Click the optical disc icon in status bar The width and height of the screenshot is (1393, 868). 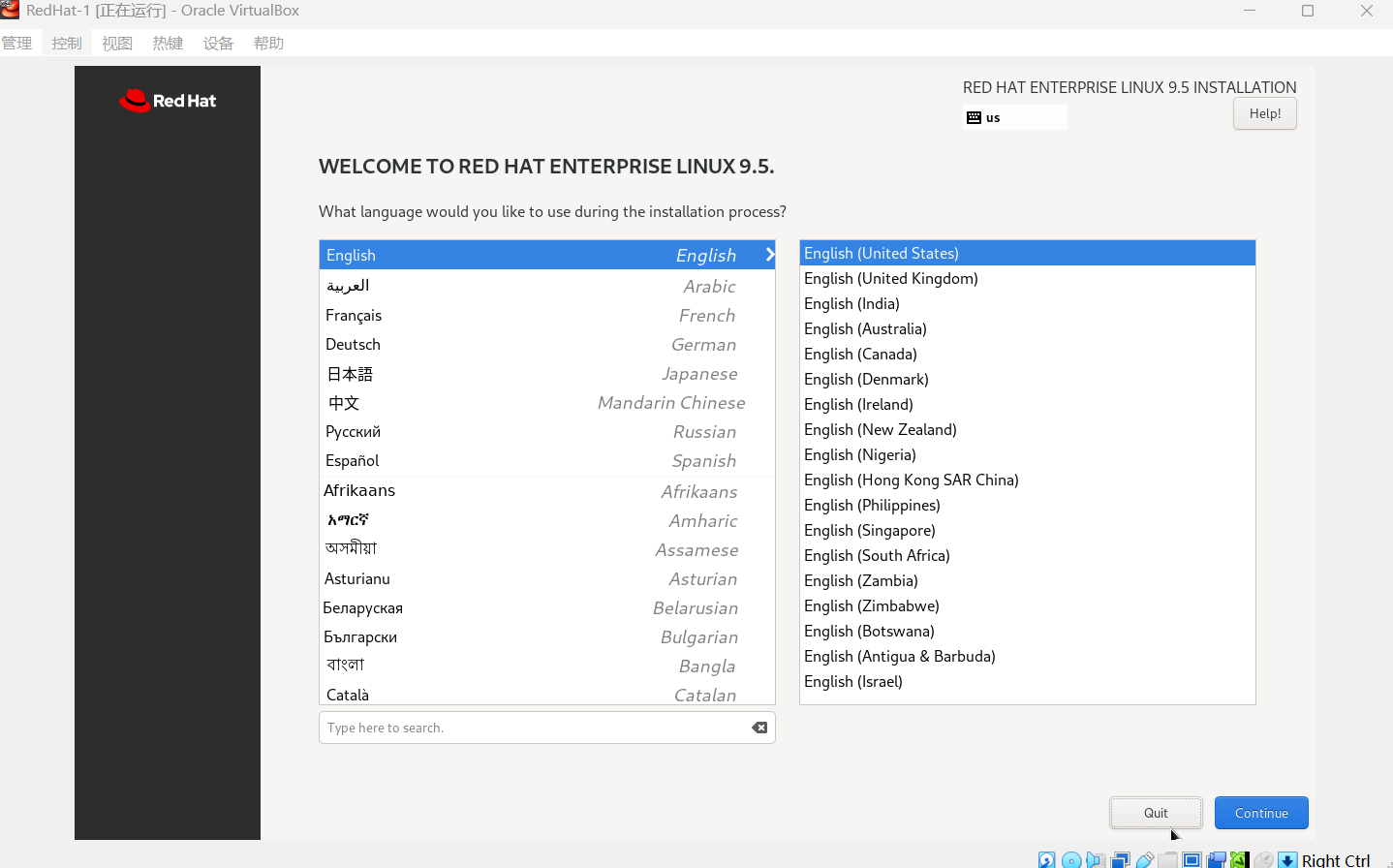click(x=1071, y=860)
